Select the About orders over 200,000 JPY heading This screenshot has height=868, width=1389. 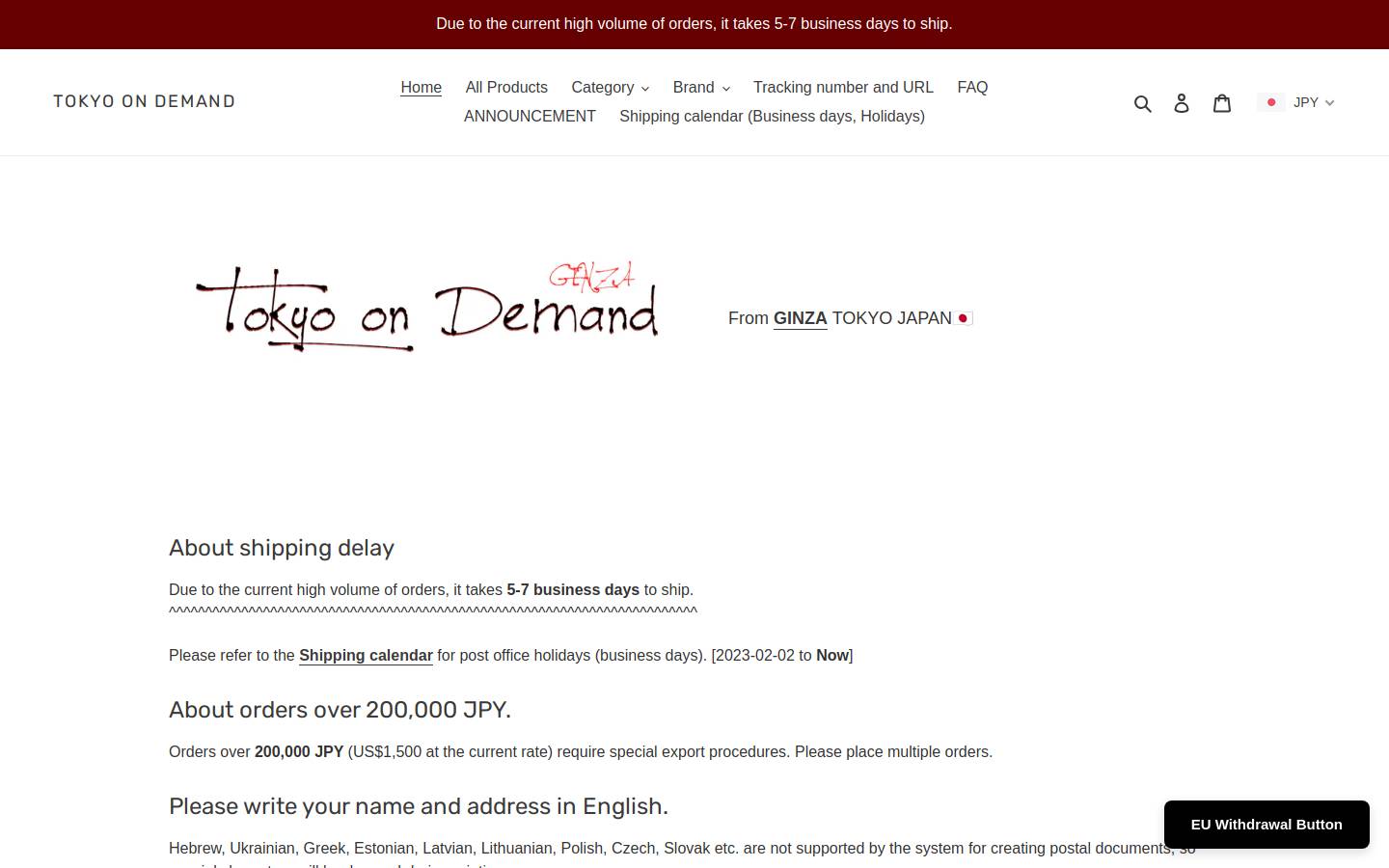(340, 710)
